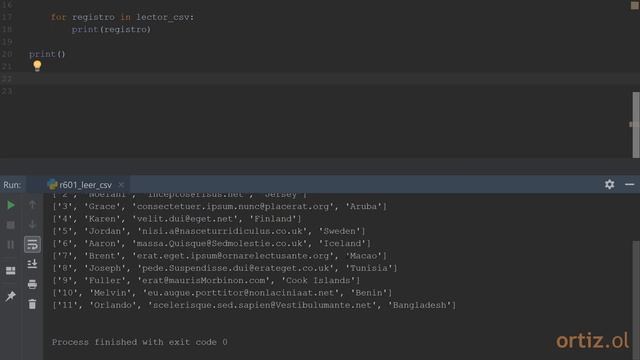This screenshot has height=360, width=640.
Task: Click the Stop process button
Action: pos(11,225)
